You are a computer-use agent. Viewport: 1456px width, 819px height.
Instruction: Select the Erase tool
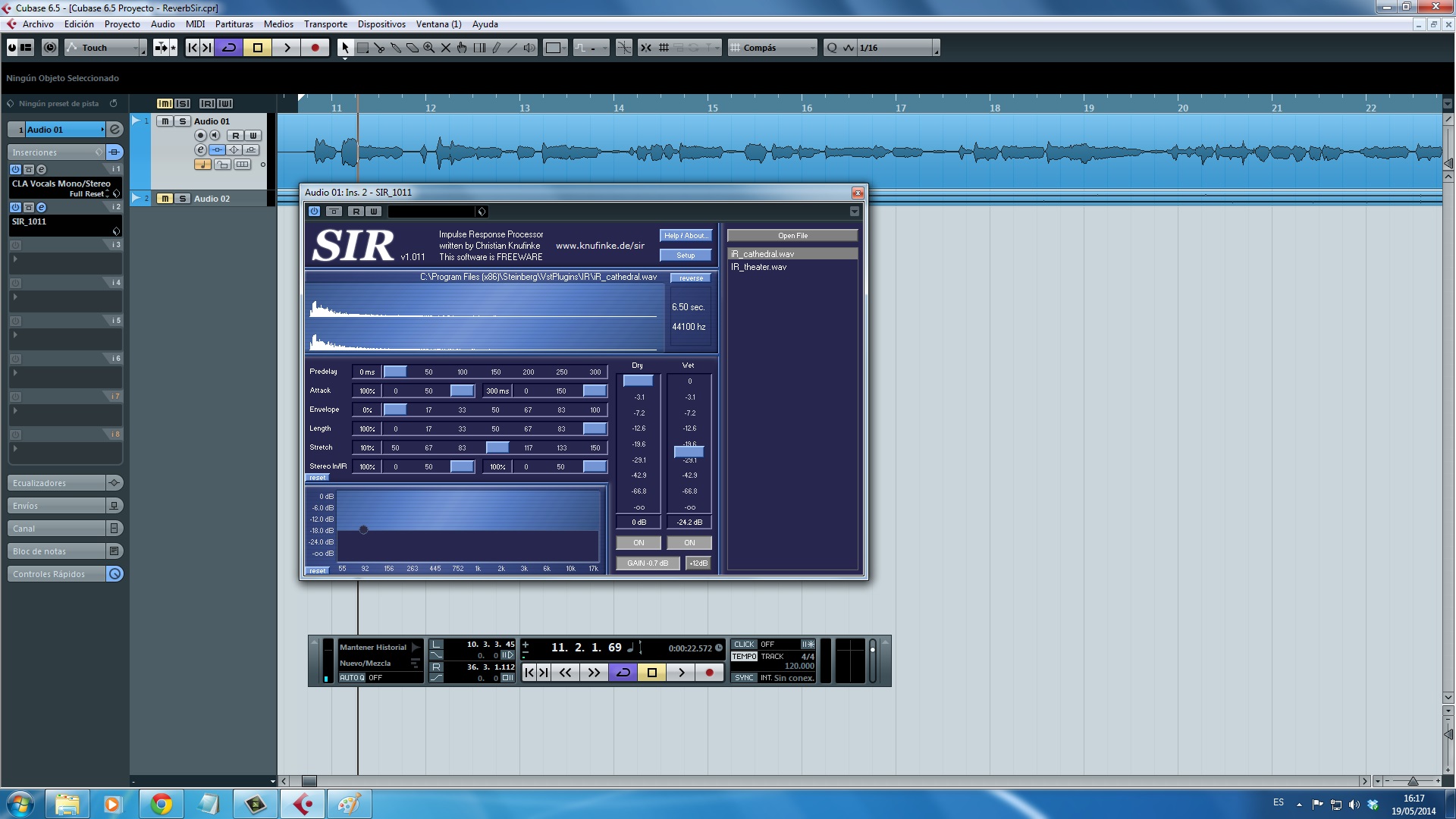point(413,48)
